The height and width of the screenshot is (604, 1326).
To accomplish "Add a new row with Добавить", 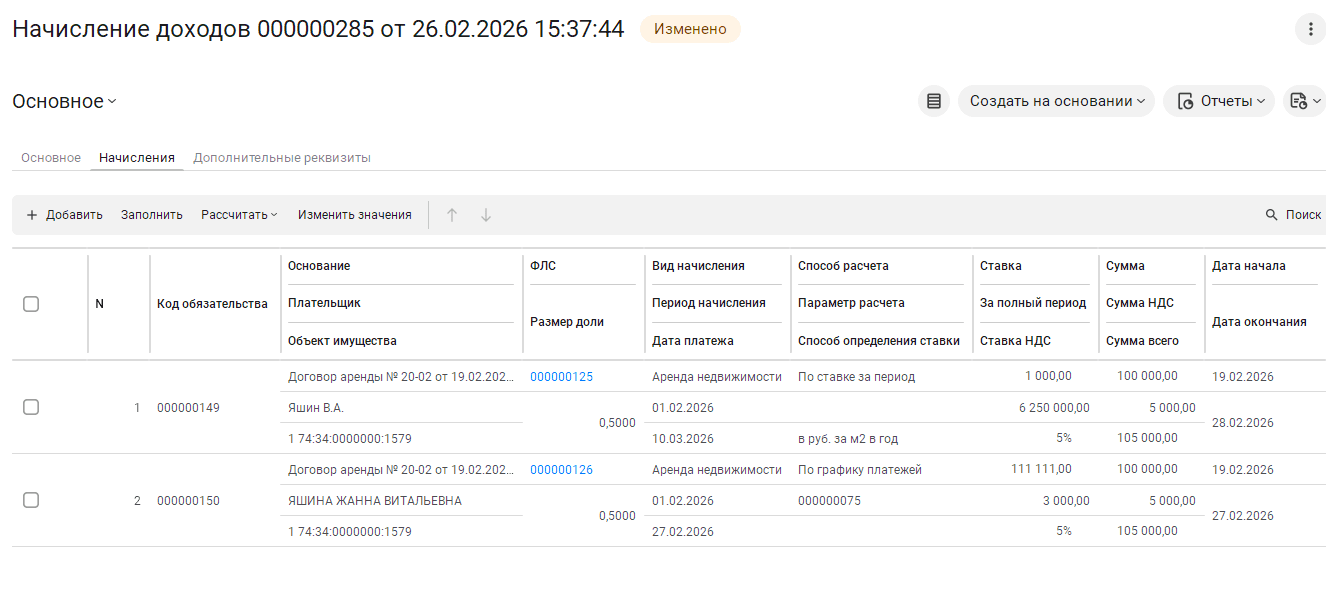I will (x=64, y=215).
